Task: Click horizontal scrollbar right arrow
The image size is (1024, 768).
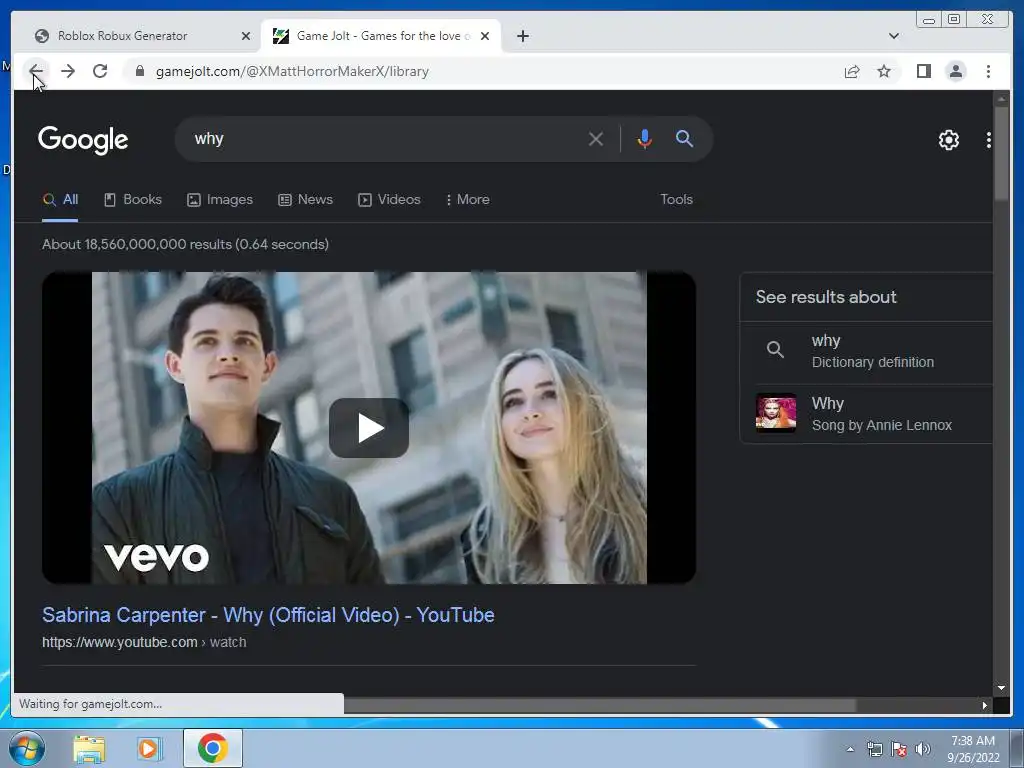Action: click(x=984, y=705)
